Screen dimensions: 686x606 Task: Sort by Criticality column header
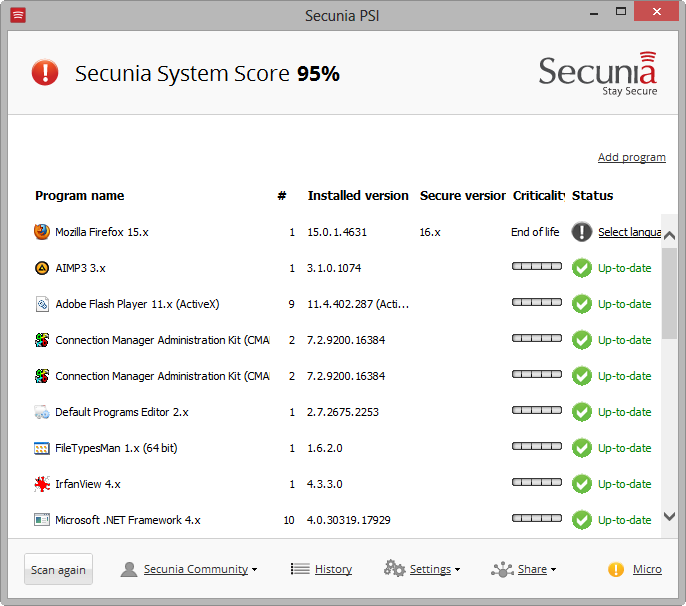tap(539, 196)
